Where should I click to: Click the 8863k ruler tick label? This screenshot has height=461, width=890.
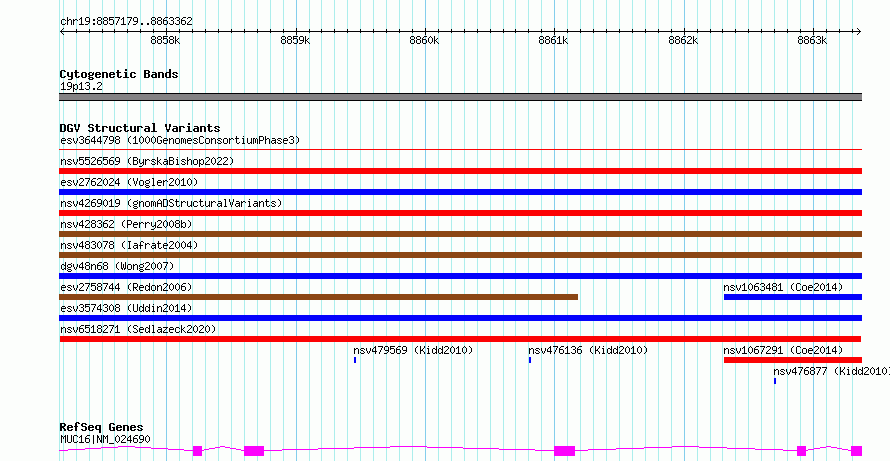pyautogui.click(x=812, y=40)
